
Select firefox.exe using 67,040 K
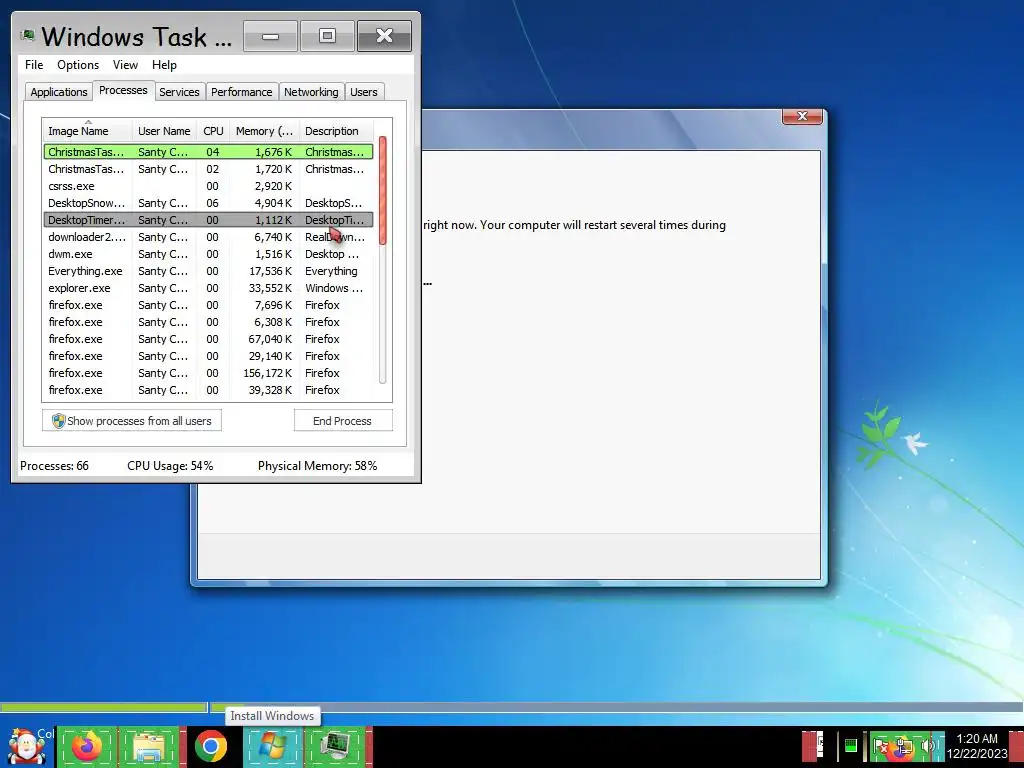208,338
